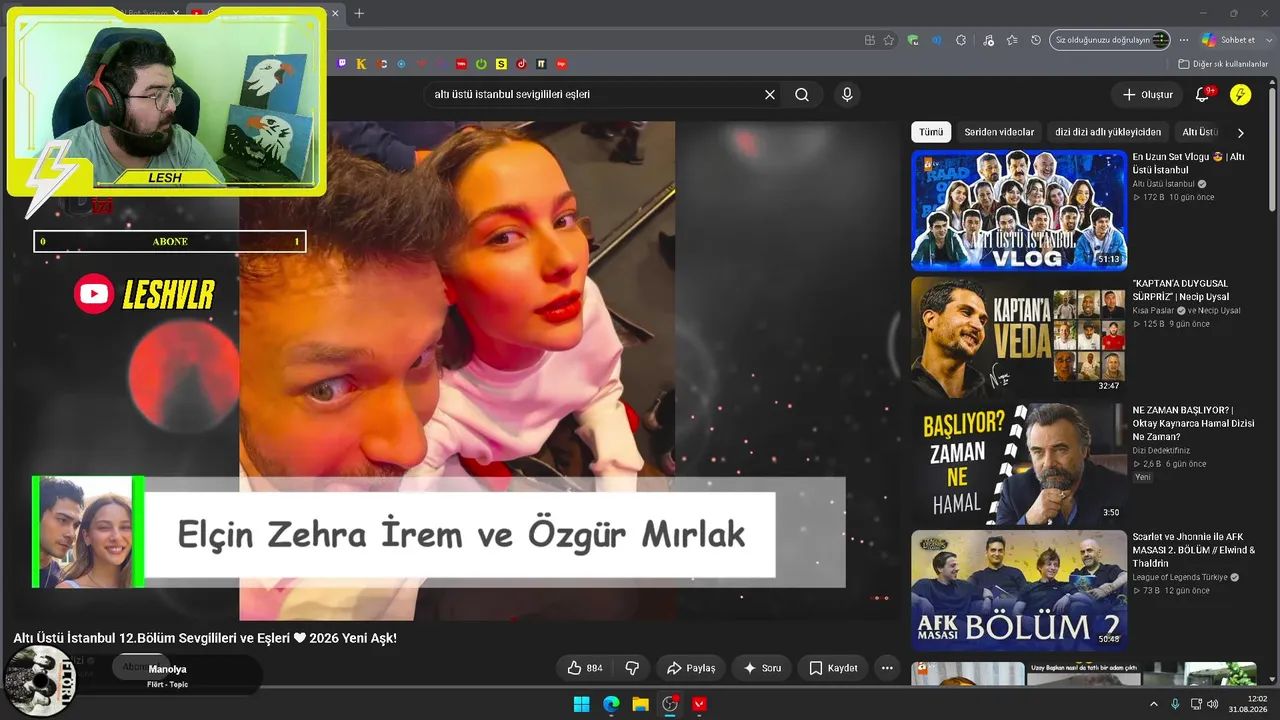Open video title 'KAPTAN'A DUYGUSAL SÜRPRİZ'
This screenshot has width=1280, height=720.
pos(1181,290)
